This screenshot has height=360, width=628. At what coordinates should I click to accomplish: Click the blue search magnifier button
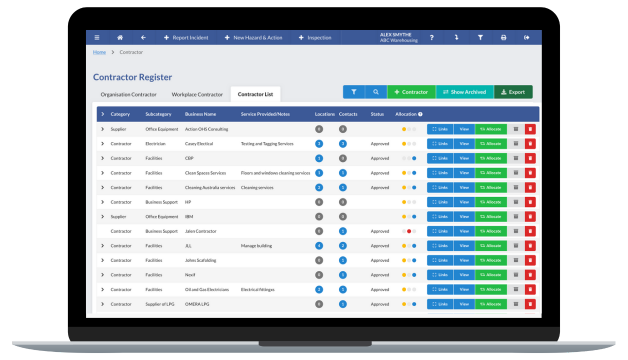(376, 92)
